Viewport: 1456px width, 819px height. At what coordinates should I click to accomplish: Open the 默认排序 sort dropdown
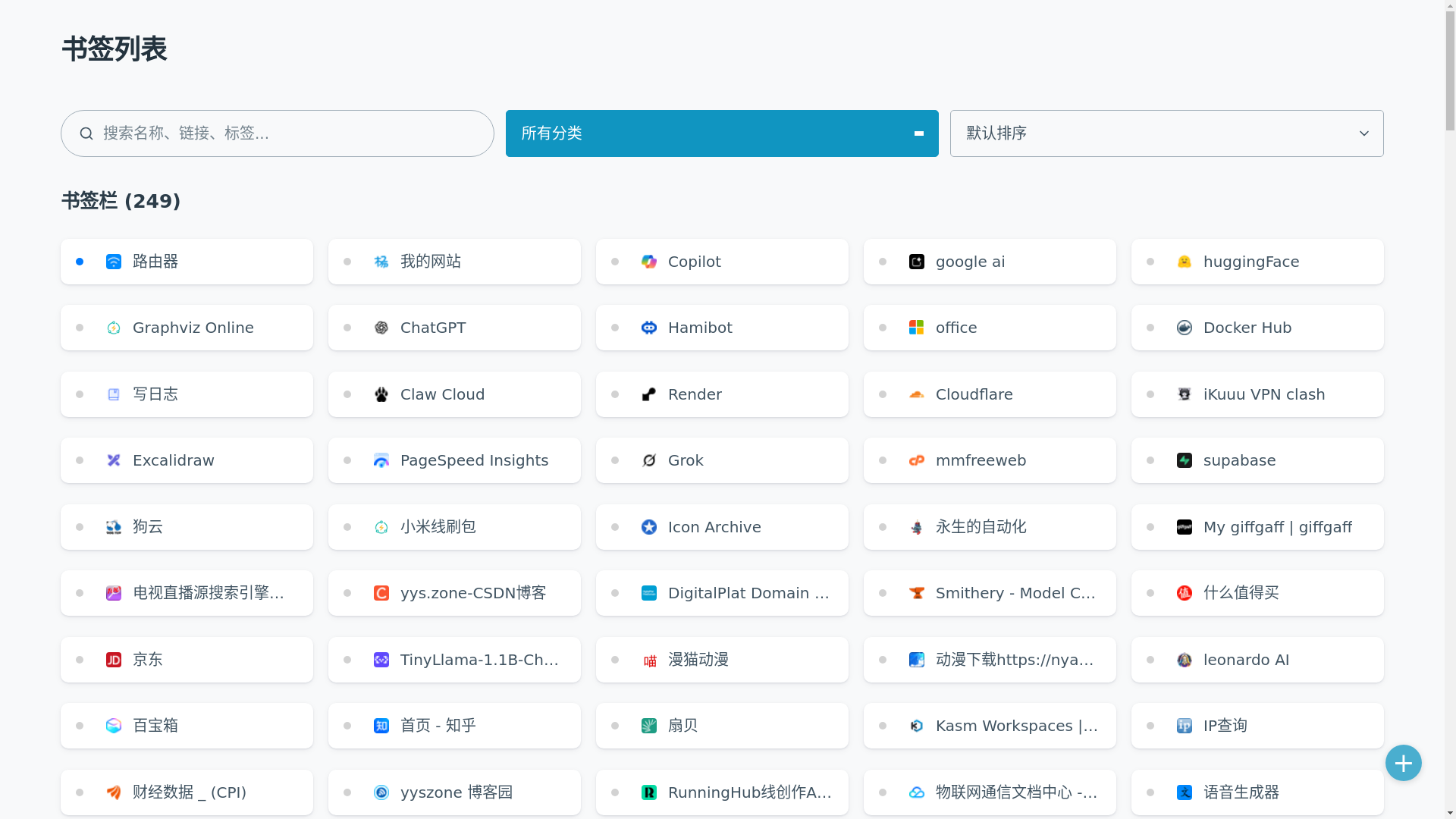click(x=1166, y=133)
